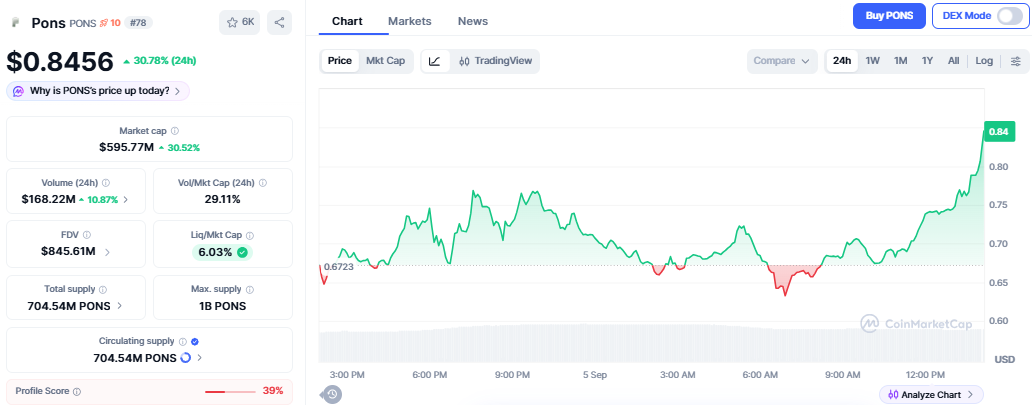
Task: Click the green 0.84 current price label
Action: [x=998, y=132]
